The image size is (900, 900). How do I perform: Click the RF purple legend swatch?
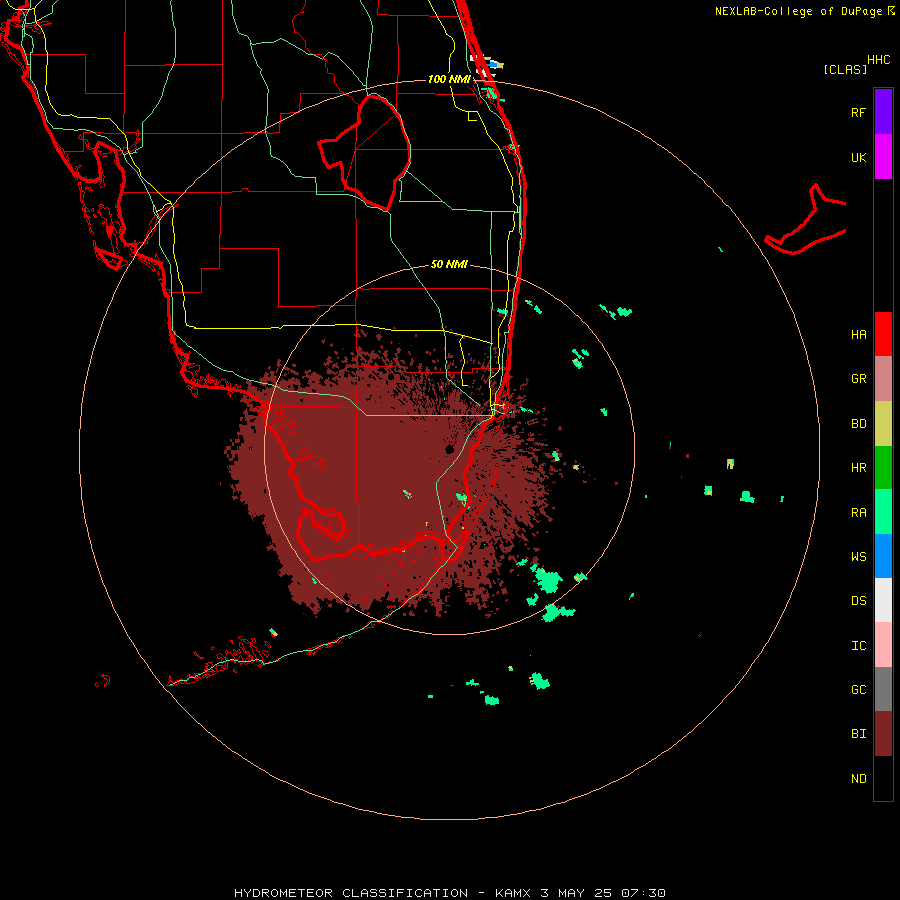[x=883, y=112]
